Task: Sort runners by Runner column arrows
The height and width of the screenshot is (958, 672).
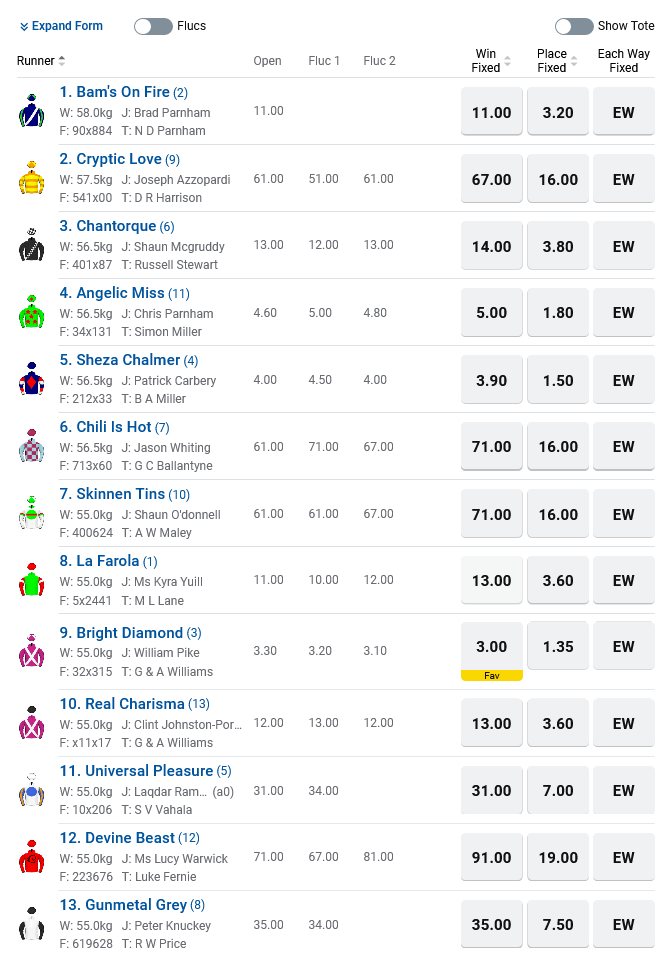Action: (62, 61)
